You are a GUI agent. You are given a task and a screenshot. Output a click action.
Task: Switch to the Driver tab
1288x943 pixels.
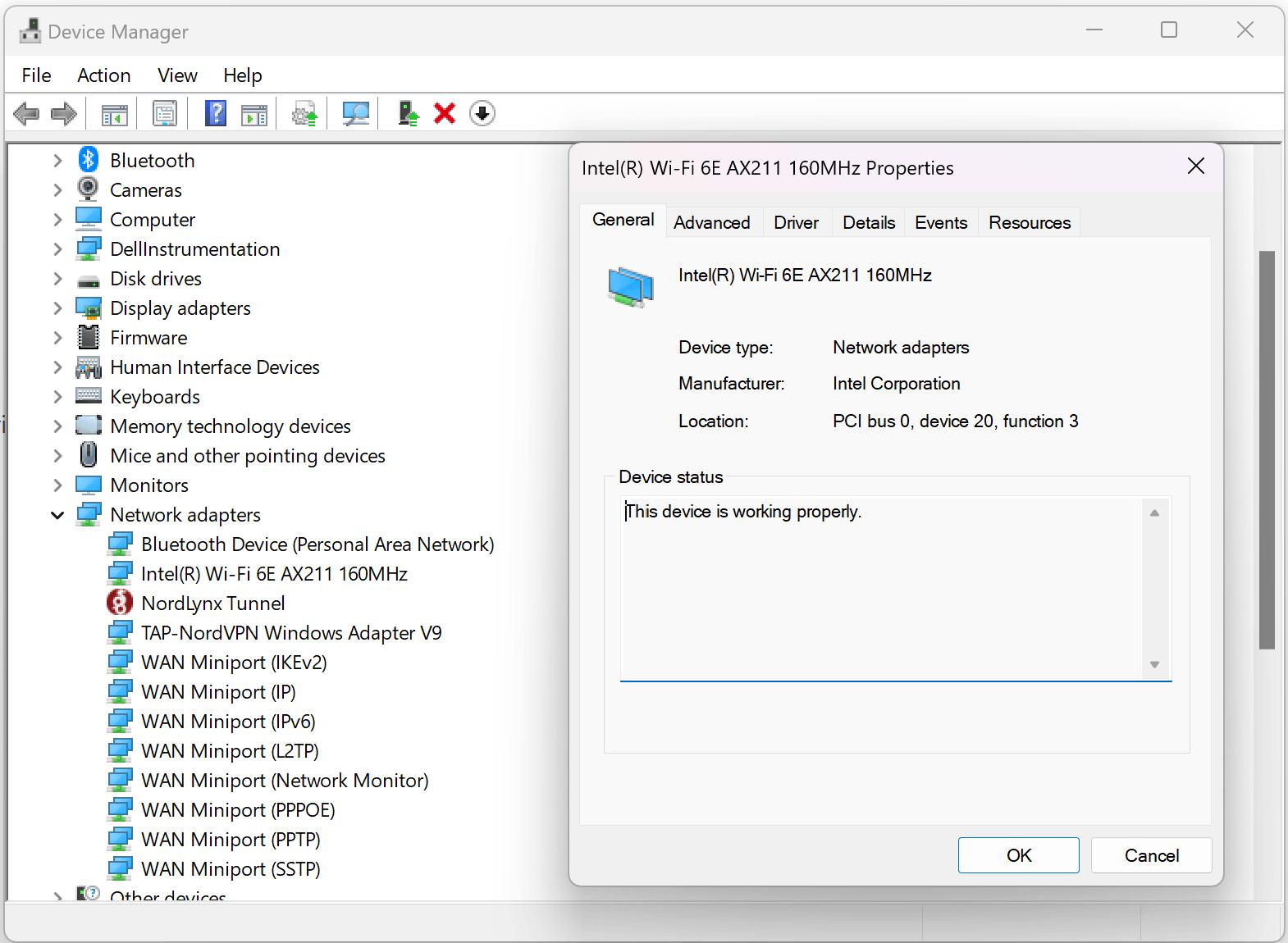point(796,223)
